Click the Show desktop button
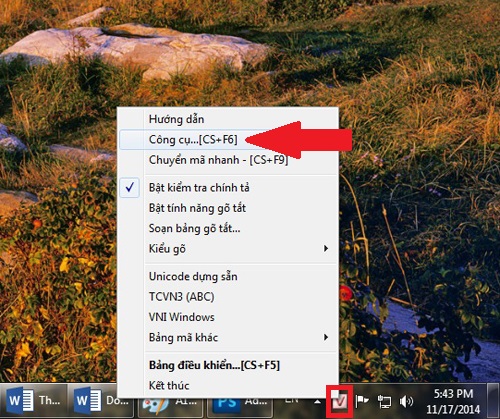500x419 pixels. [493, 401]
